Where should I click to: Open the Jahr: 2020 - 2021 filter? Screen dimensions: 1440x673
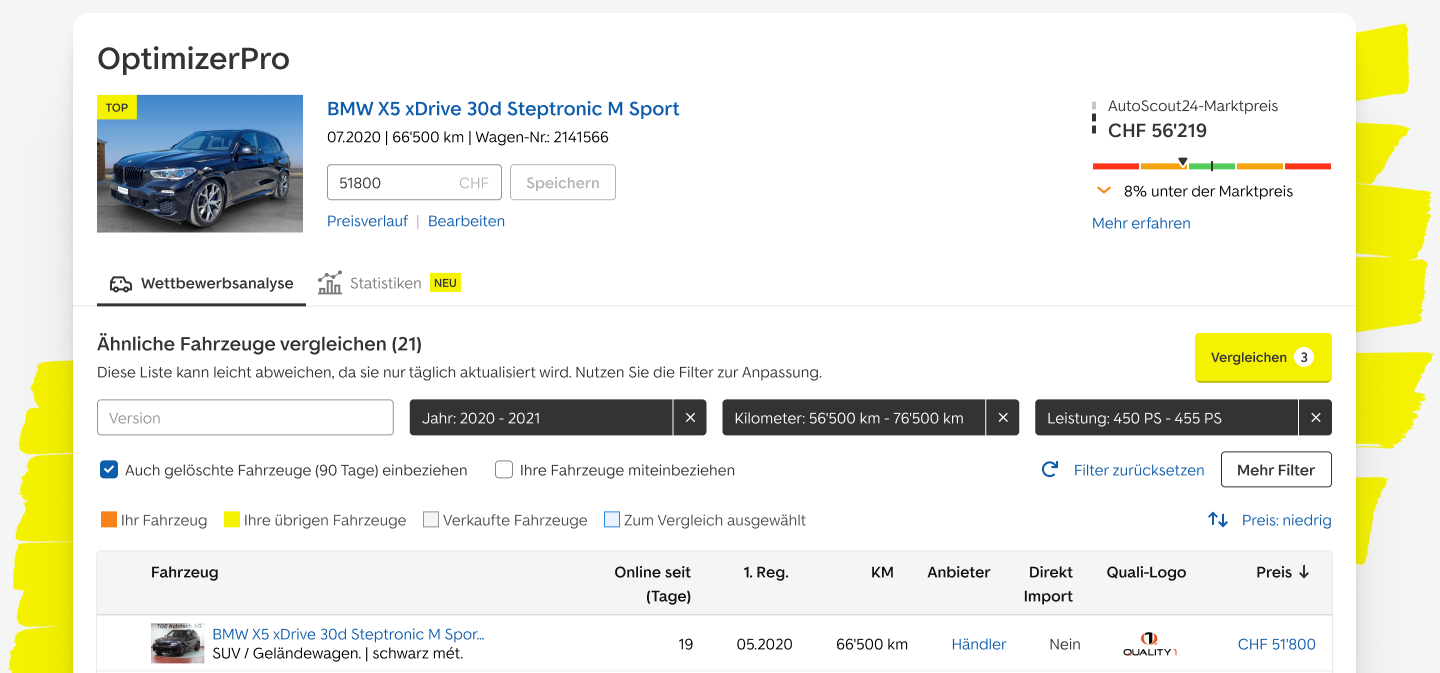541,418
